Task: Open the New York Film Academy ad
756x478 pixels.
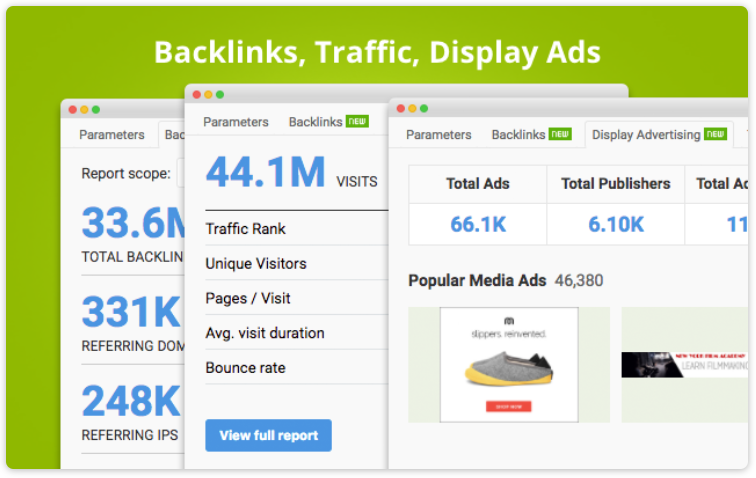Action: click(684, 364)
